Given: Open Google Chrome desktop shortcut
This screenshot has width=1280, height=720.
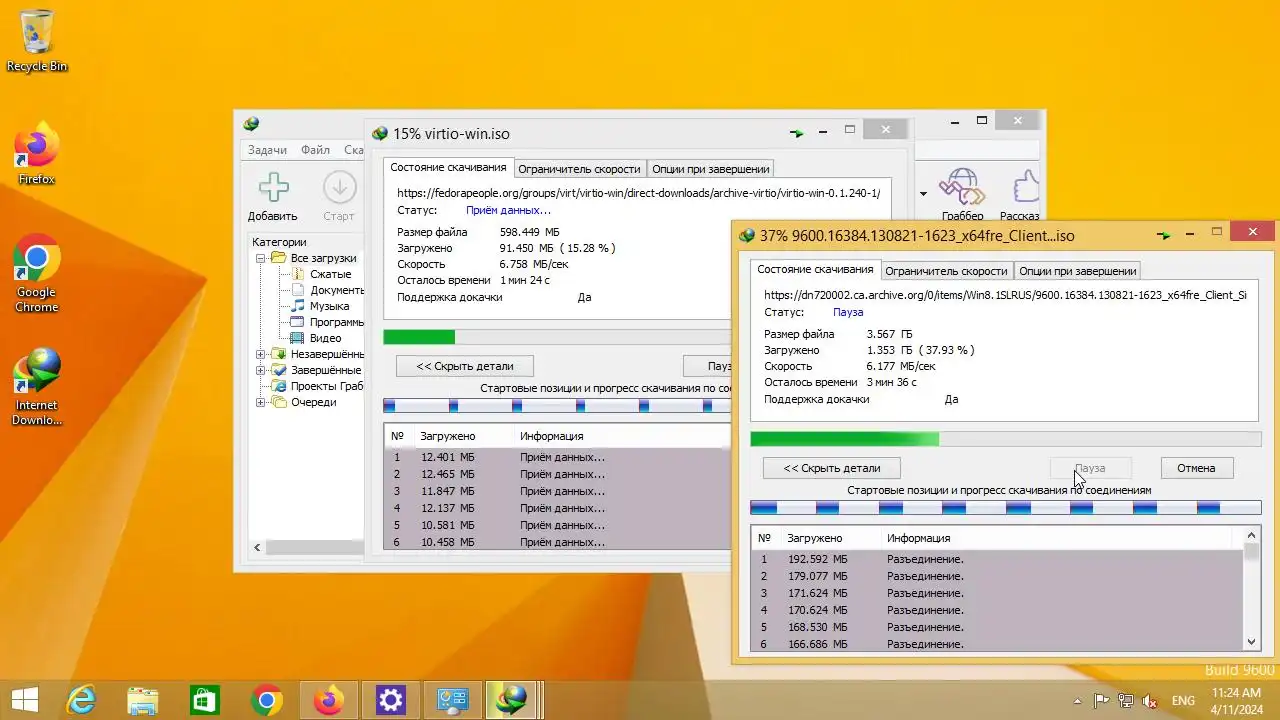Looking at the screenshot, I should click(37, 274).
